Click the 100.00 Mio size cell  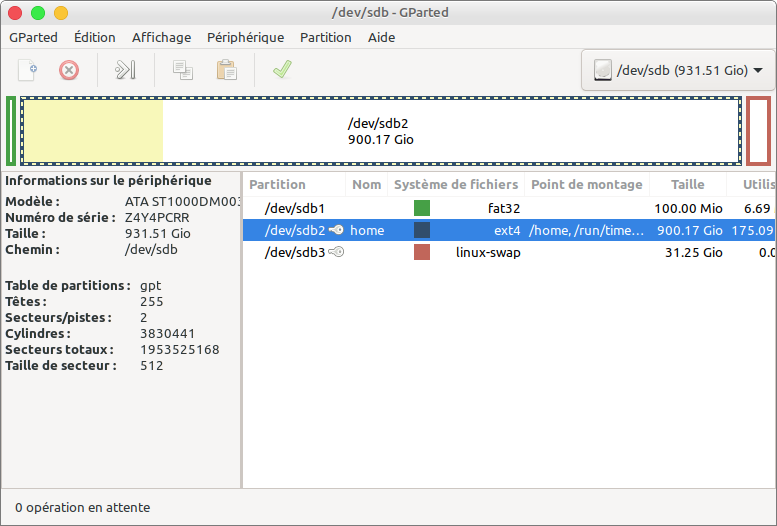688,209
